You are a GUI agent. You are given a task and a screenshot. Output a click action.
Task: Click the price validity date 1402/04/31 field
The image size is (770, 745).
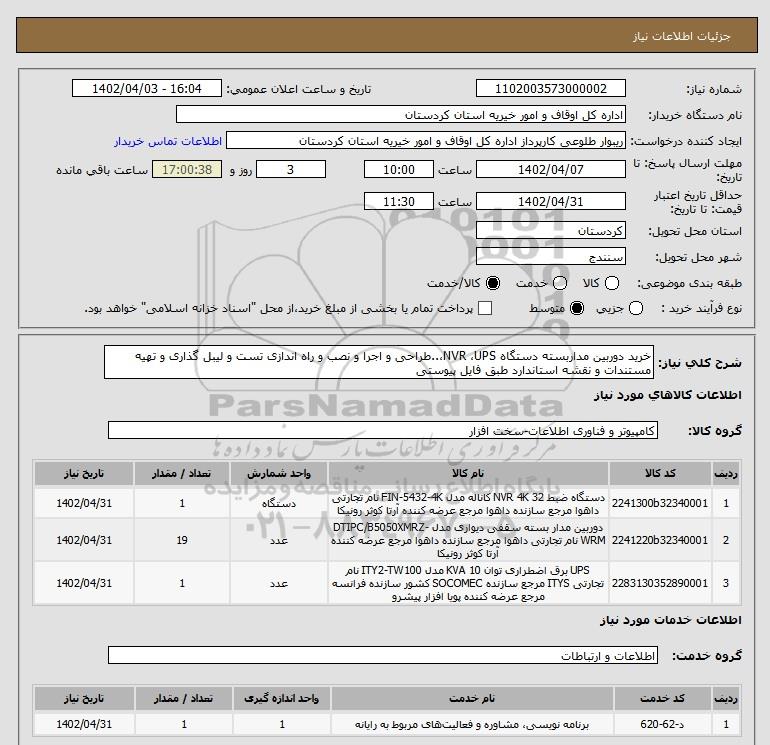pyautogui.click(x=550, y=201)
